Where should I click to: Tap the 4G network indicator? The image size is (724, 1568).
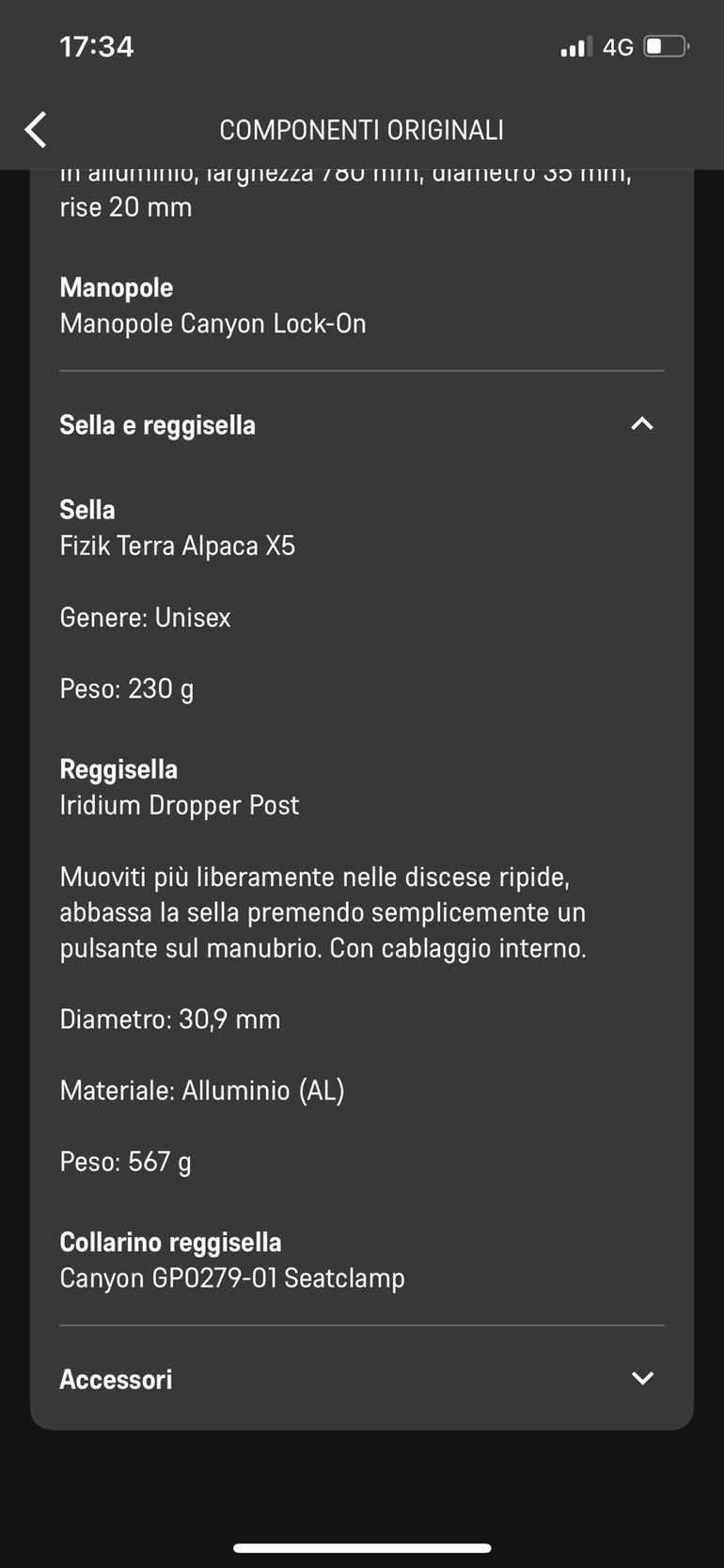pyautogui.click(x=618, y=47)
